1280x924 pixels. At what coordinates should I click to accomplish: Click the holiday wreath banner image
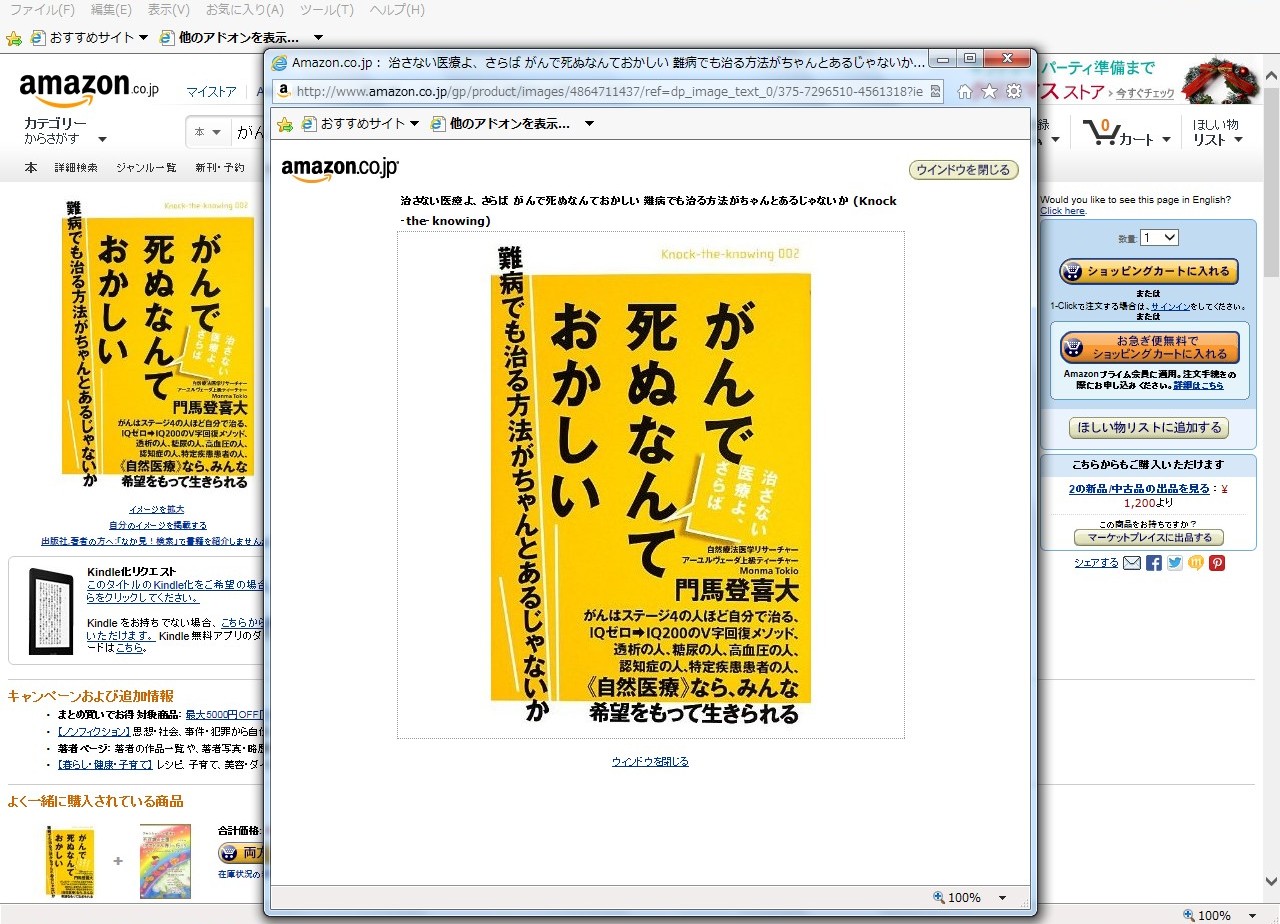(x=1222, y=81)
